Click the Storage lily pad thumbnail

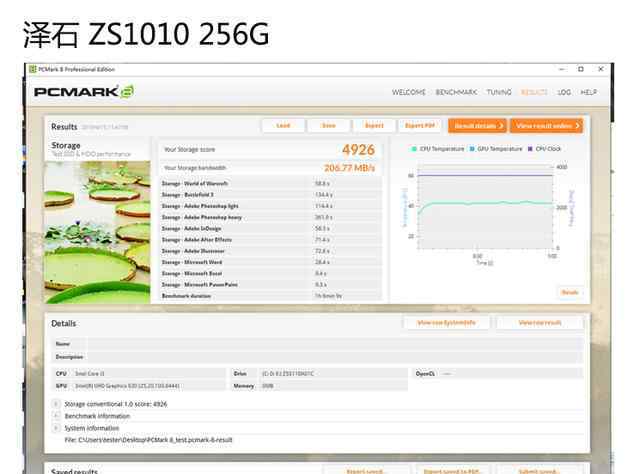(97, 232)
